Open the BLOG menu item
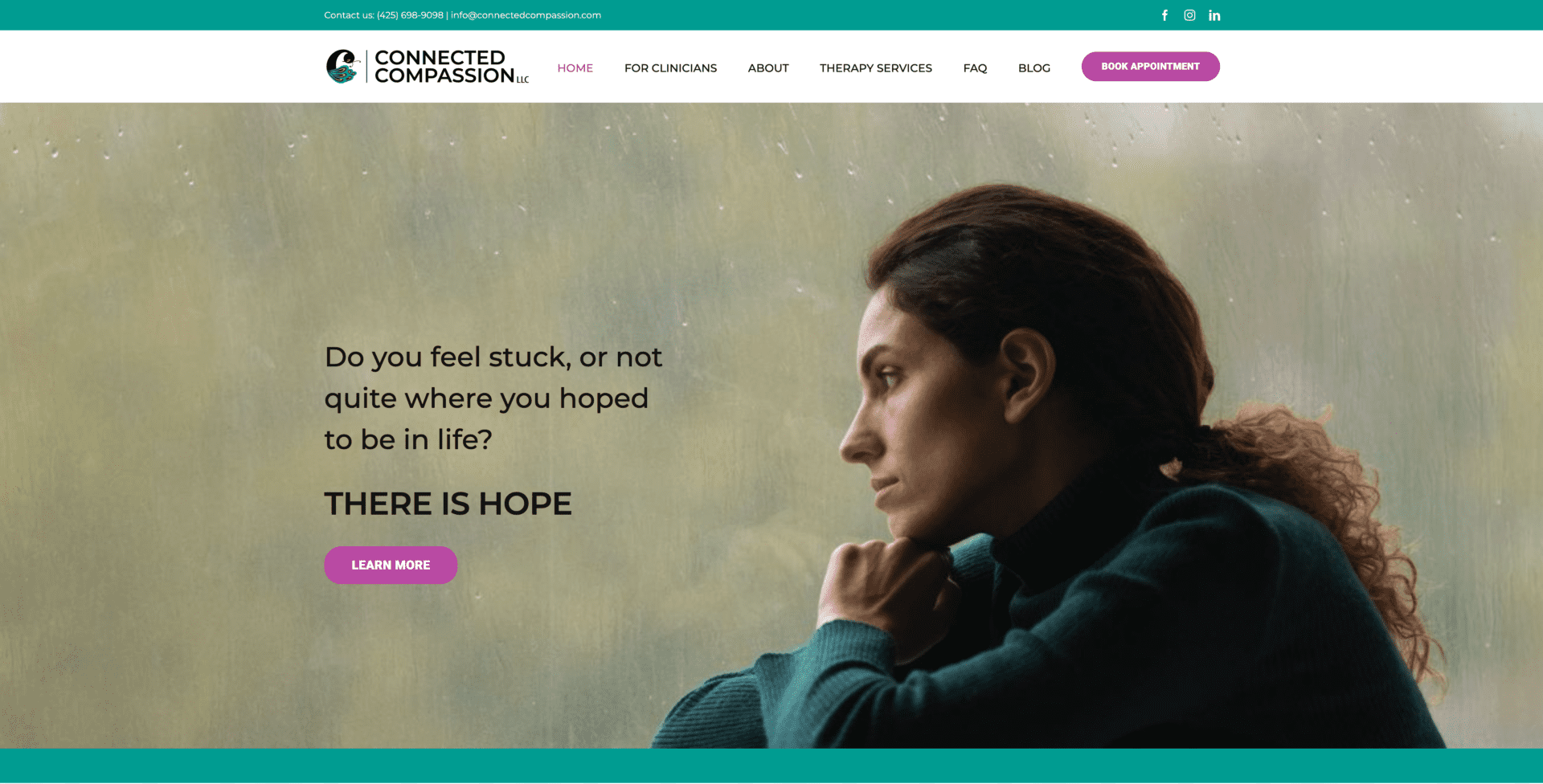1543x784 pixels. 1034,68
